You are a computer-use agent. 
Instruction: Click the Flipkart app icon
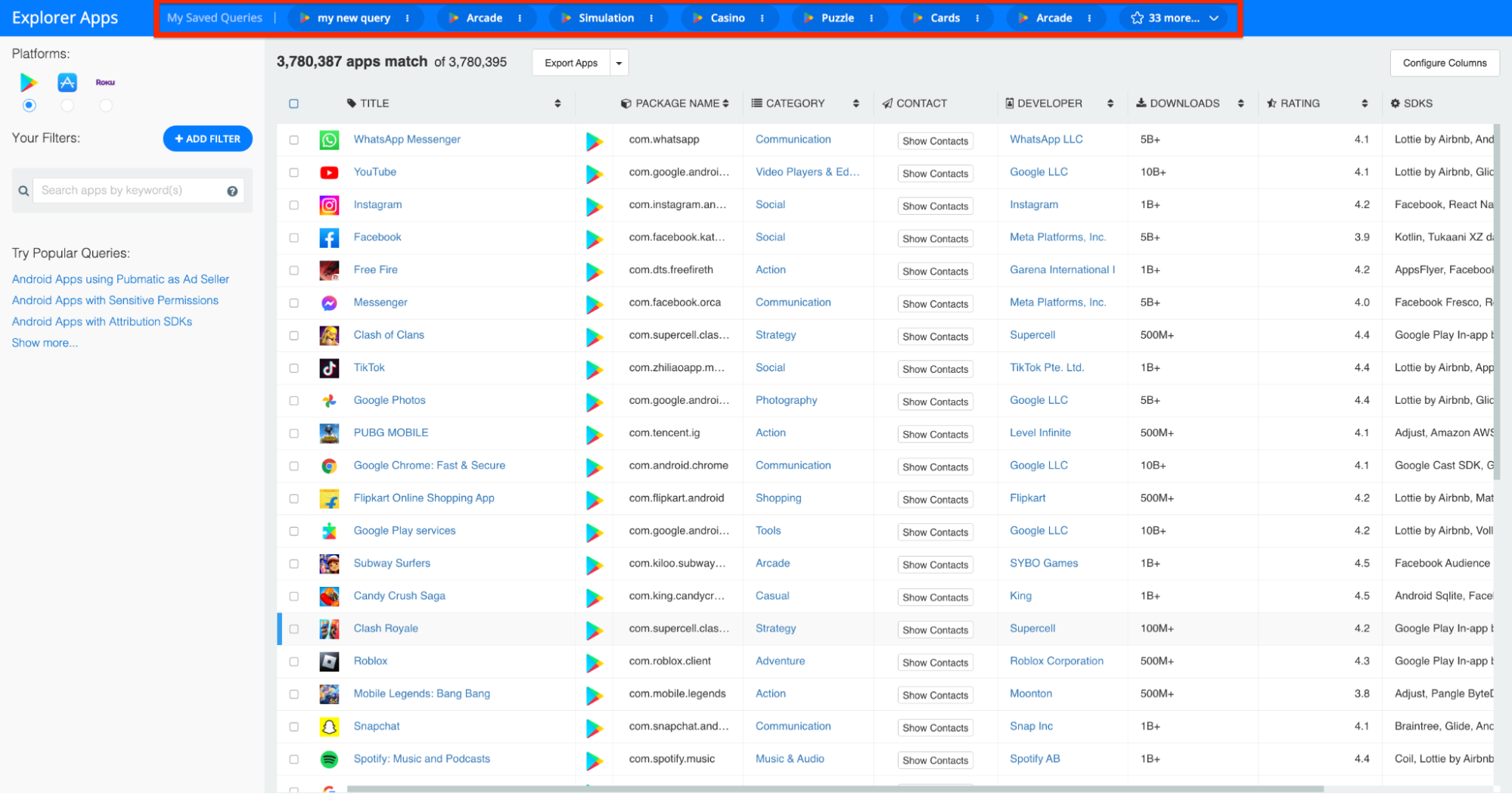tap(329, 498)
